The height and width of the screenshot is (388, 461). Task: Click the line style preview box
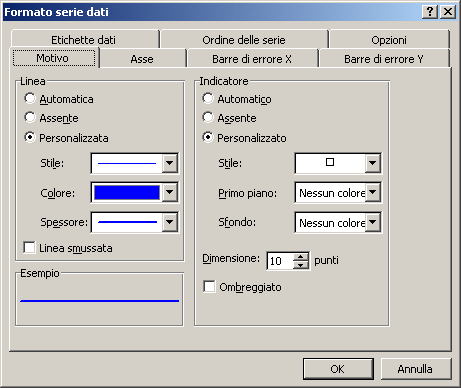point(127,163)
